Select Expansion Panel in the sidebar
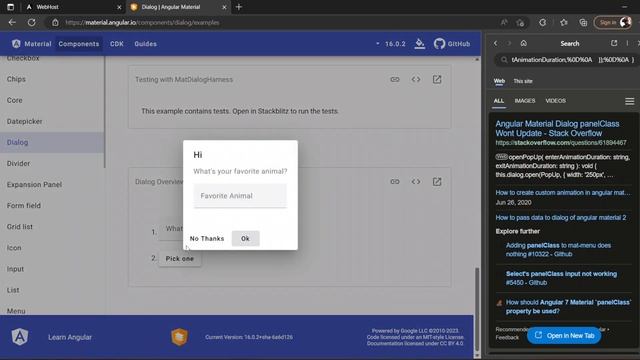The image size is (640, 360). coord(52,184)
